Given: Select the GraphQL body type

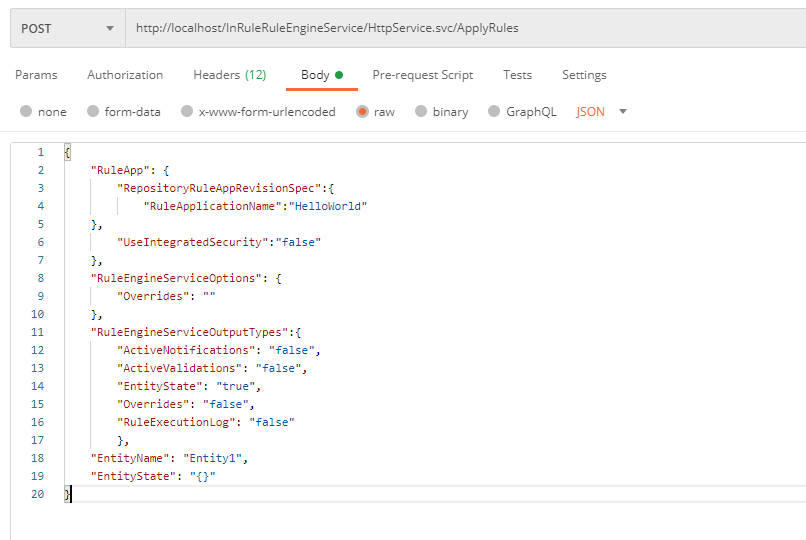Looking at the screenshot, I should coord(494,112).
